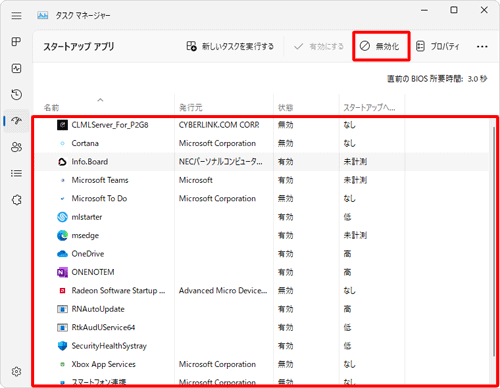Click the Microsoft Teams row icon

tap(62, 180)
